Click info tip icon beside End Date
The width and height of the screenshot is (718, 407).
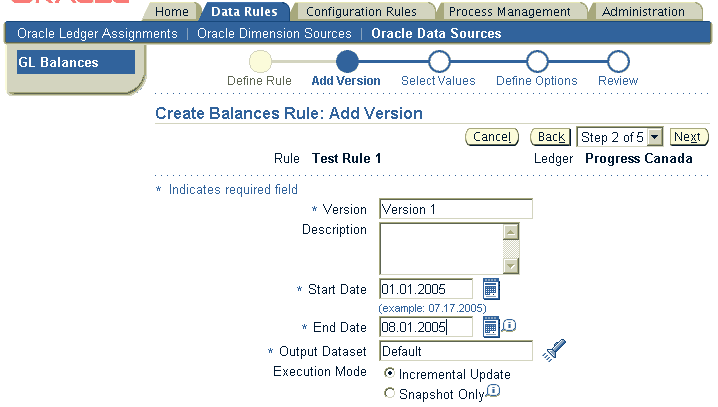(x=509, y=326)
